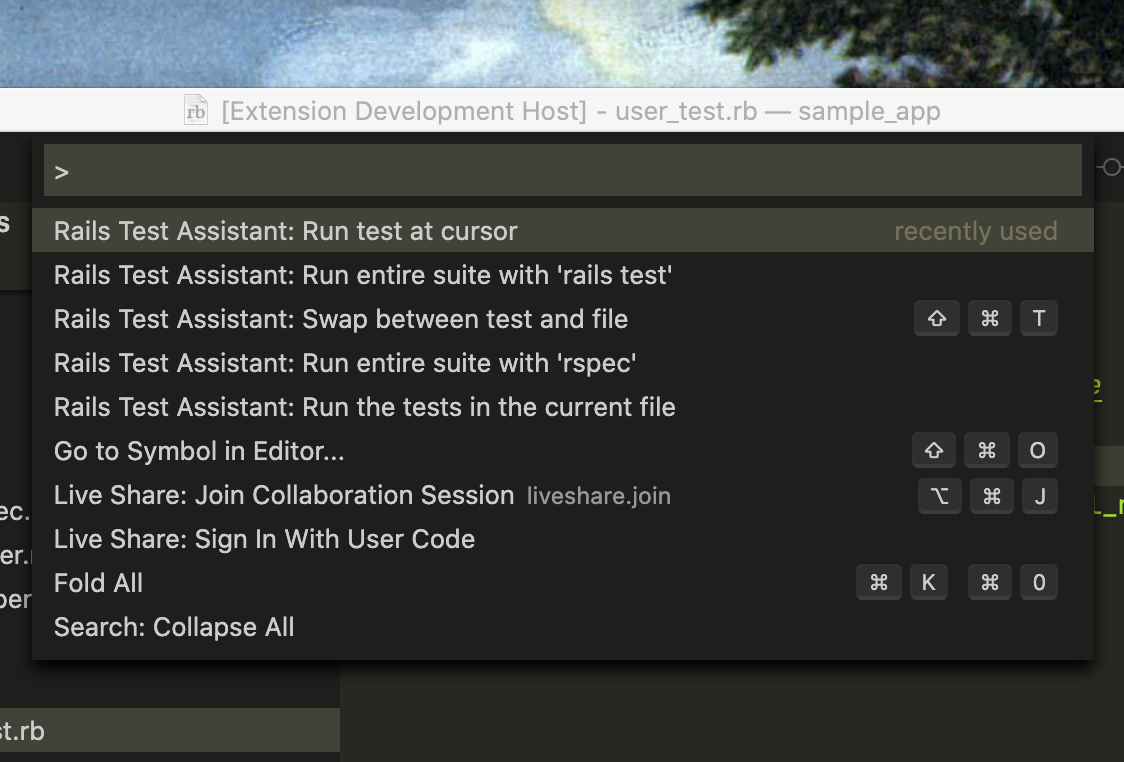Click 'liveshare.join' command ID text
The height and width of the screenshot is (762, 1124).
599,496
